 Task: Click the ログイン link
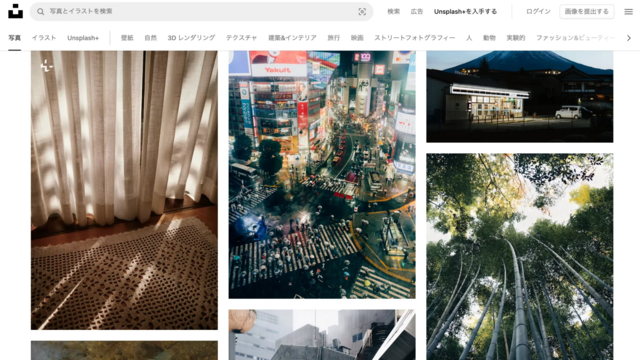[538, 11]
